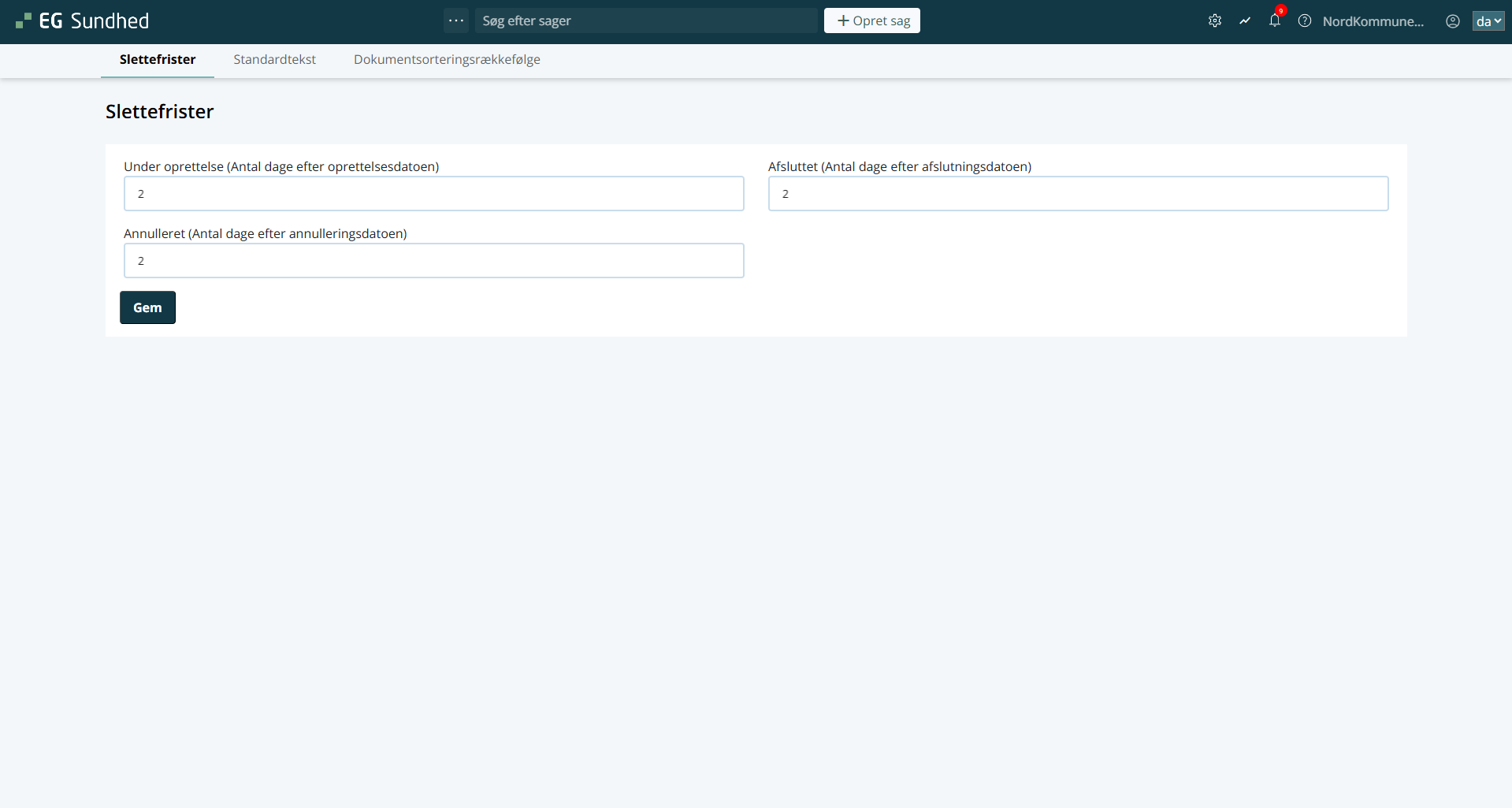
Task: Open the Dokumentsorteringsrækkefølge tab
Action: tap(447, 60)
